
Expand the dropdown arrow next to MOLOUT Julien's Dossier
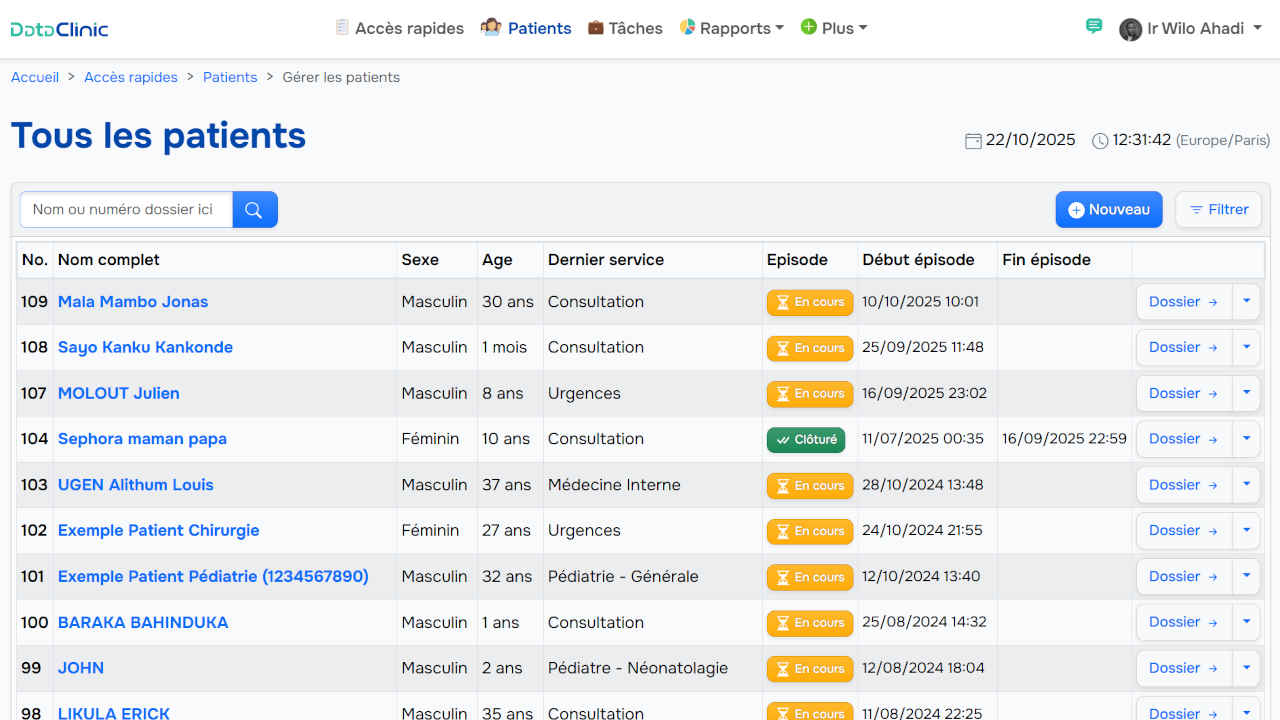(x=1246, y=393)
